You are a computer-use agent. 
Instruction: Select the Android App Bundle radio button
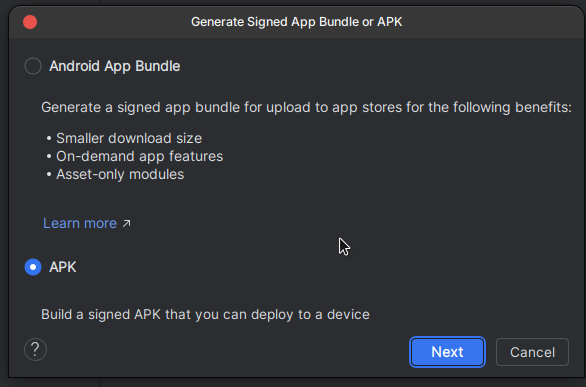33,66
